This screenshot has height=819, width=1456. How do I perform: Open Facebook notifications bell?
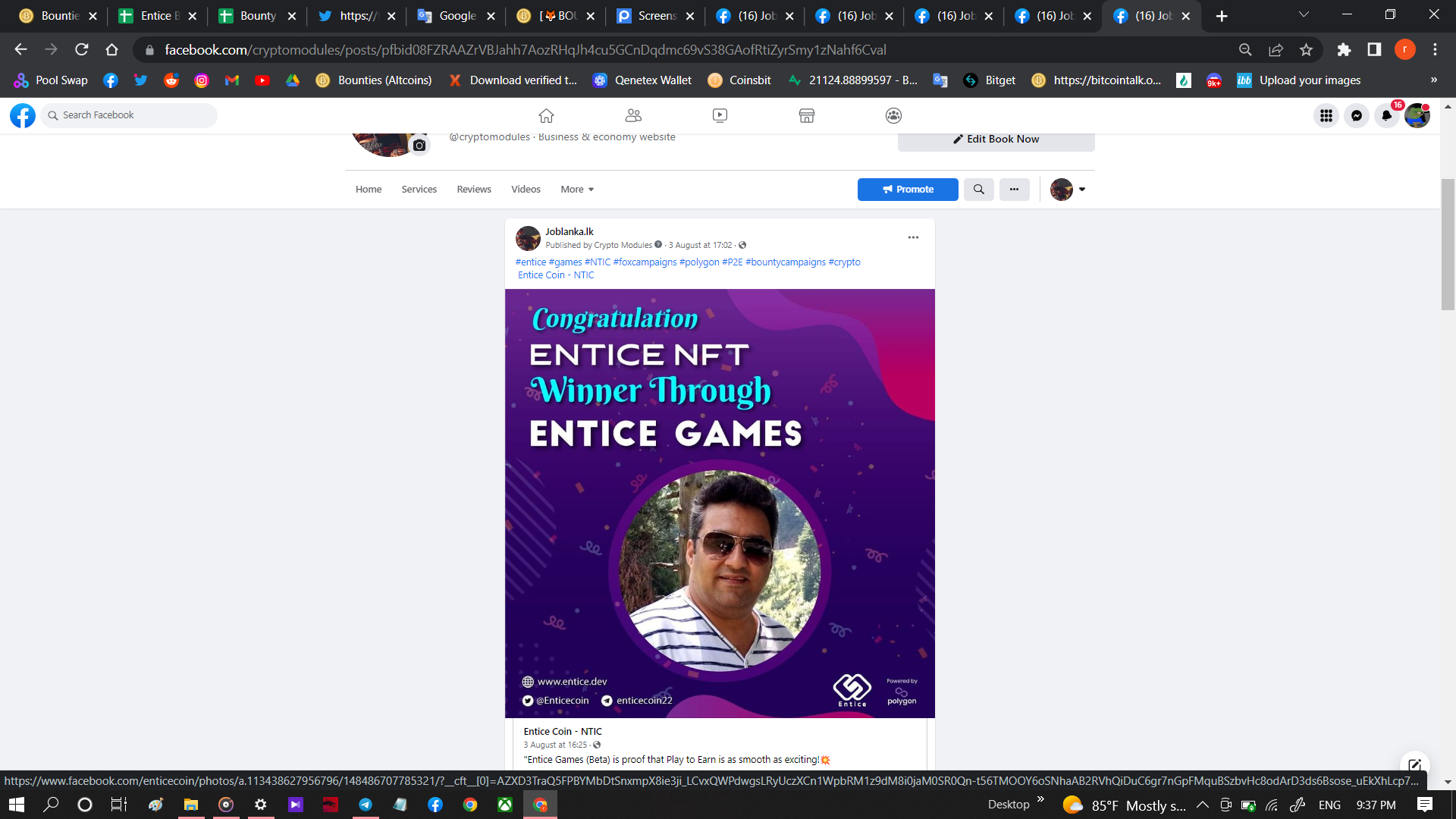pyautogui.click(x=1386, y=115)
